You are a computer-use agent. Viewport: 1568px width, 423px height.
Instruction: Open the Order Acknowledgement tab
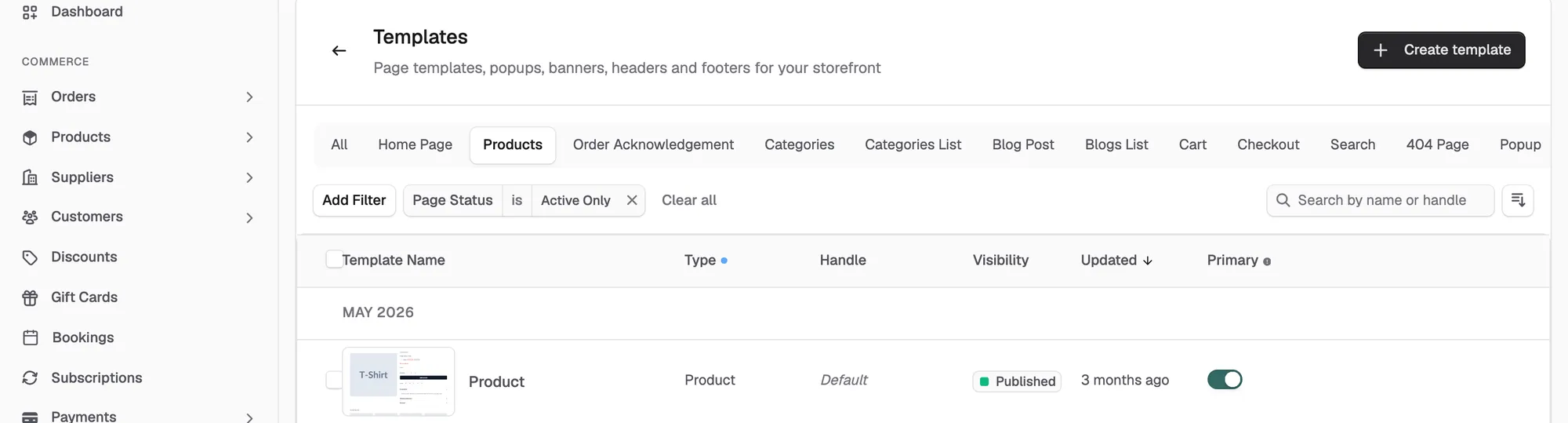point(653,145)
